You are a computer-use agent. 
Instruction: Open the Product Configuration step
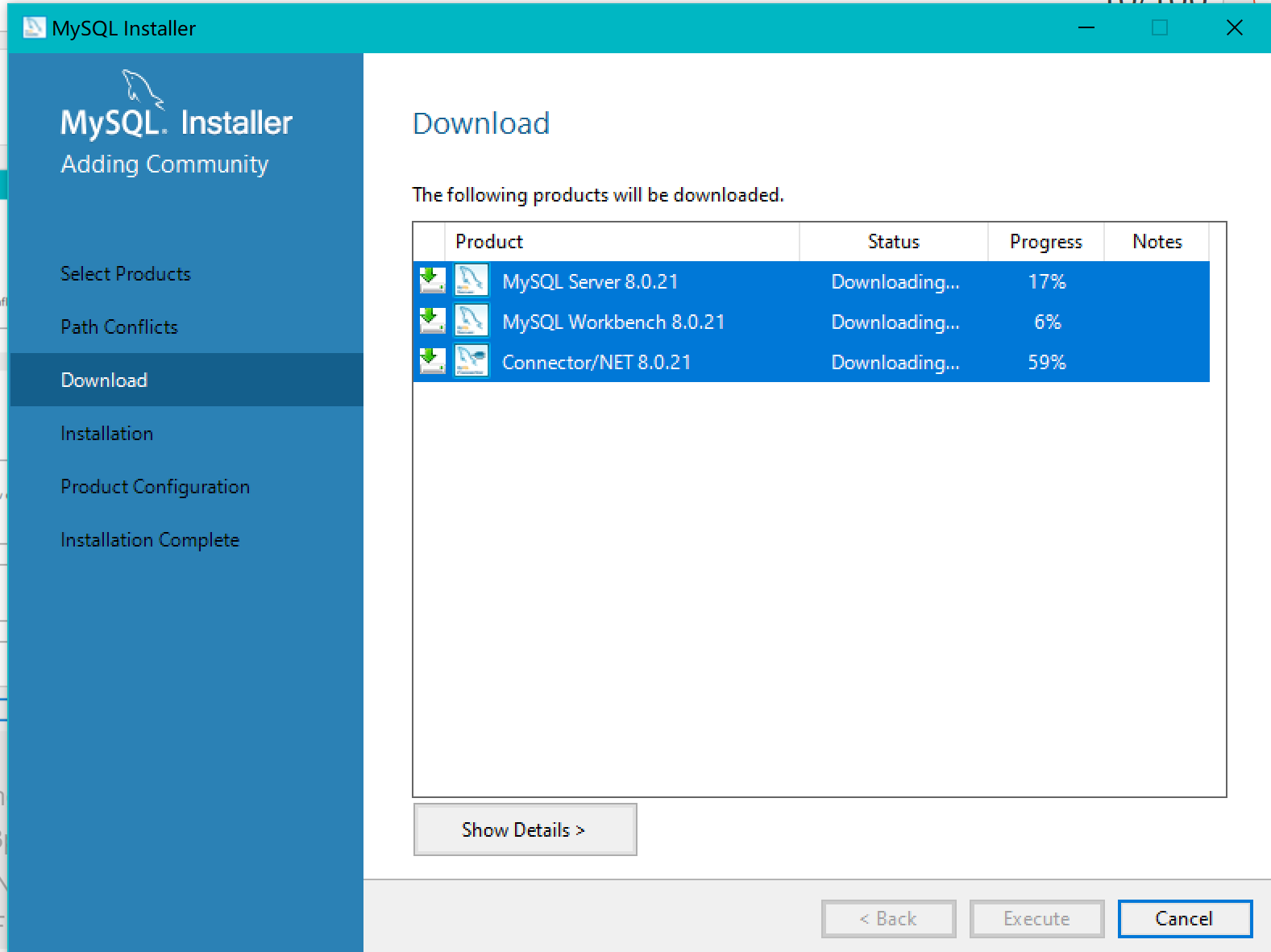(156, 487)
